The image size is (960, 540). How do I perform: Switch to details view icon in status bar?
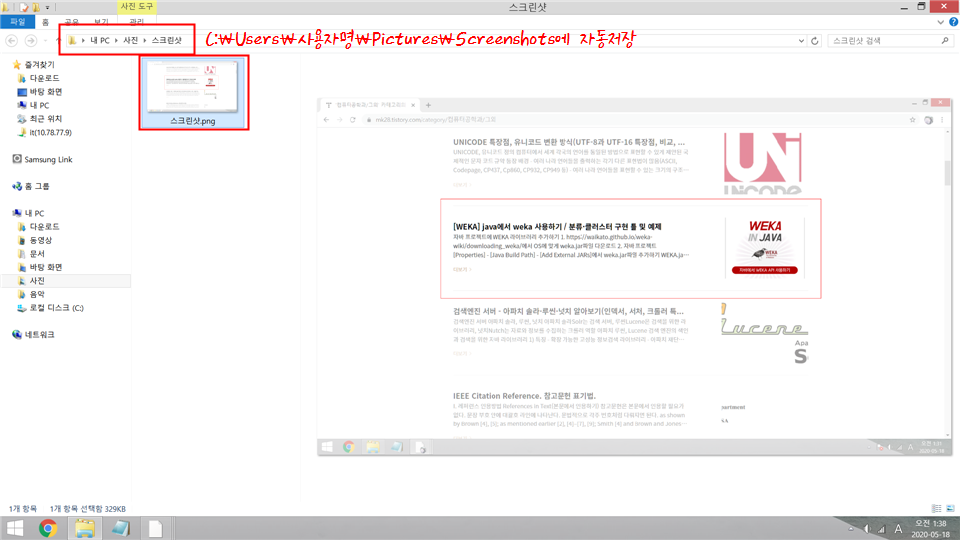[936, 508]
